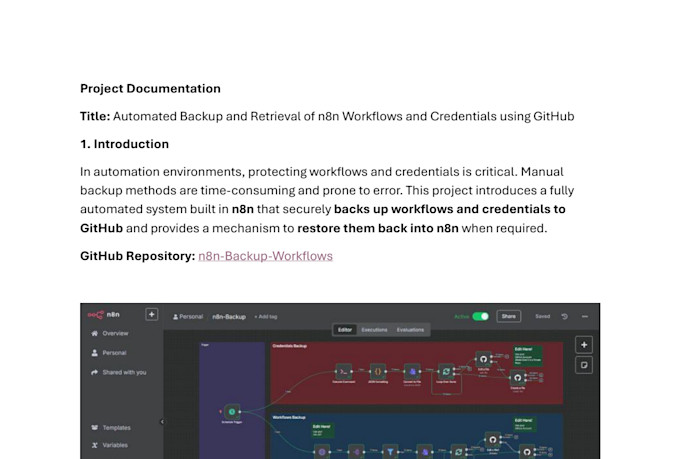This screenshot has height=459, width=680.
Task: Select the Convert to File node in Credentials Backup
Action: pyautogui.click(x=412, y=371)
